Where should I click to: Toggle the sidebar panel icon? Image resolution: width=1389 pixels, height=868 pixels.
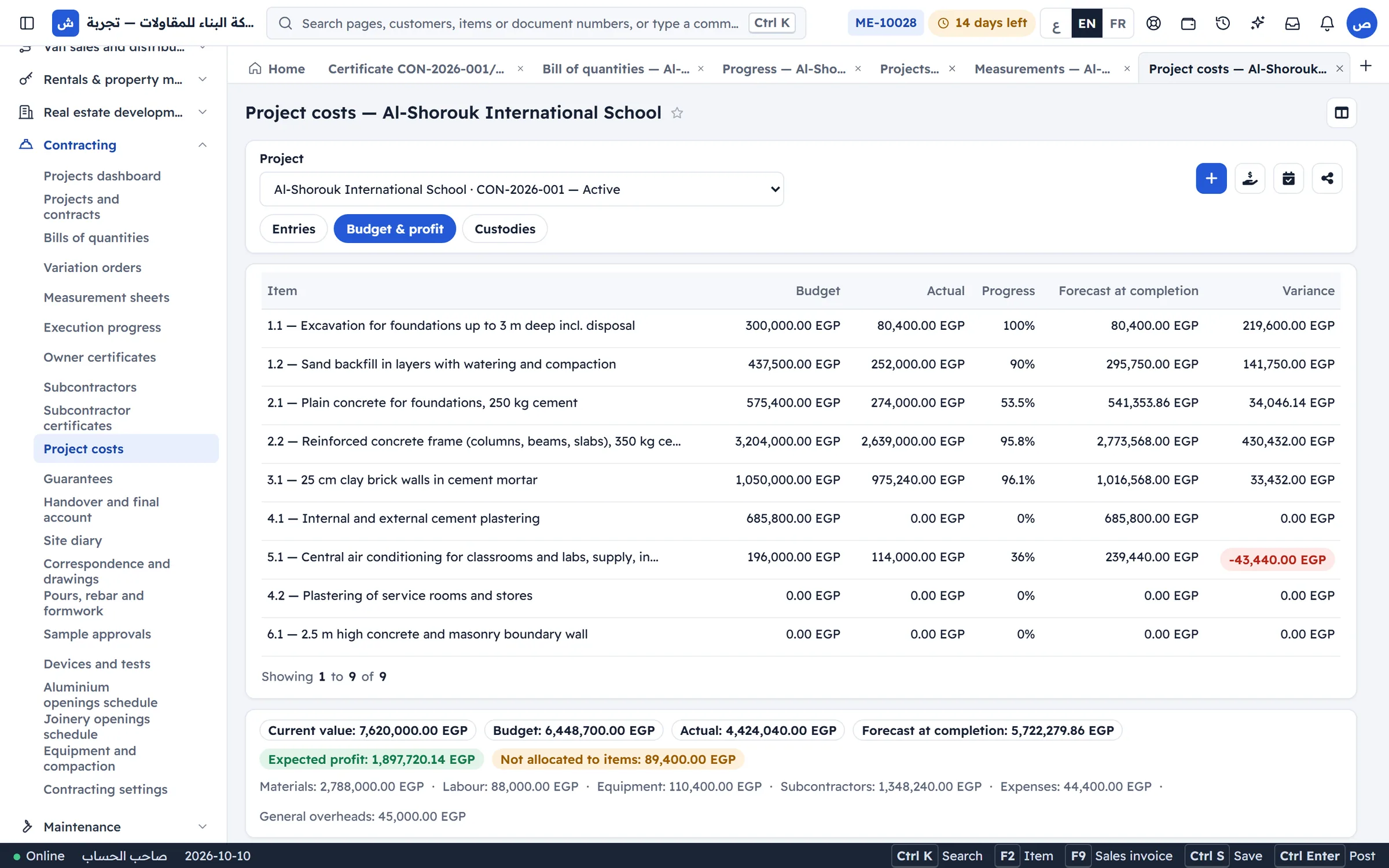[x=27, y=23]
